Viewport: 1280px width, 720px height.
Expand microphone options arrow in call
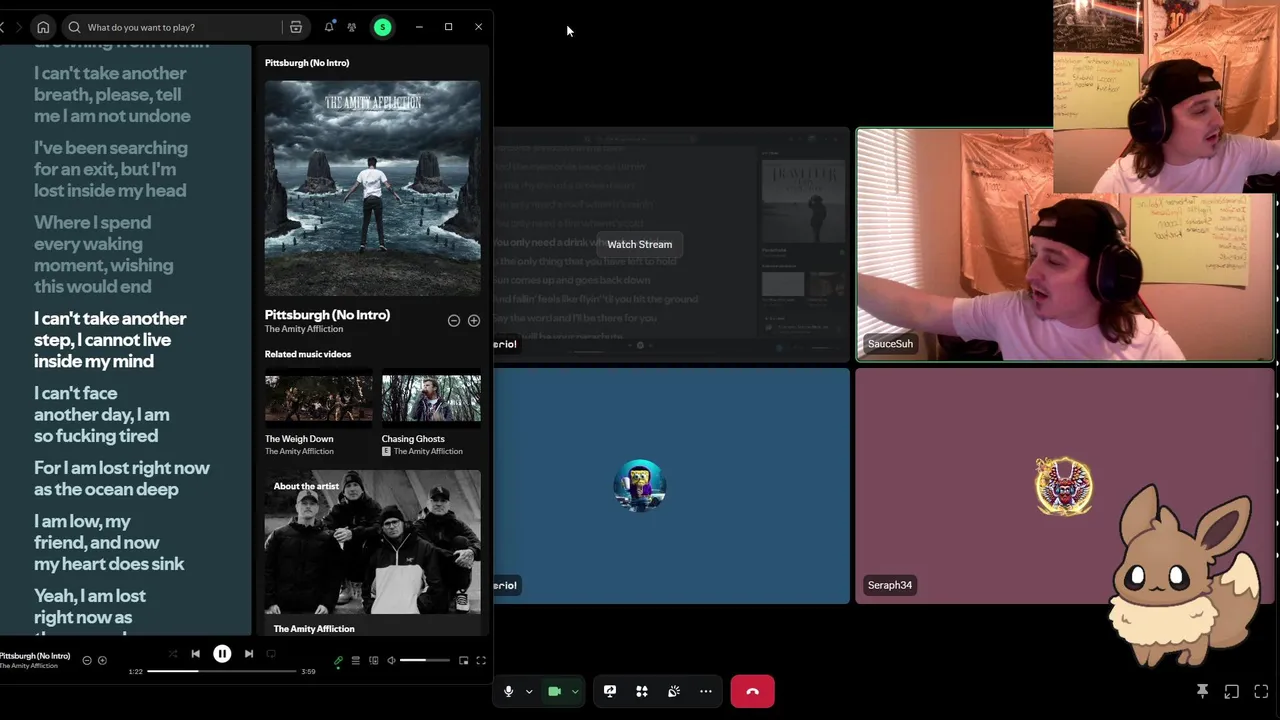pyautogui.click(x=529, y=691)
